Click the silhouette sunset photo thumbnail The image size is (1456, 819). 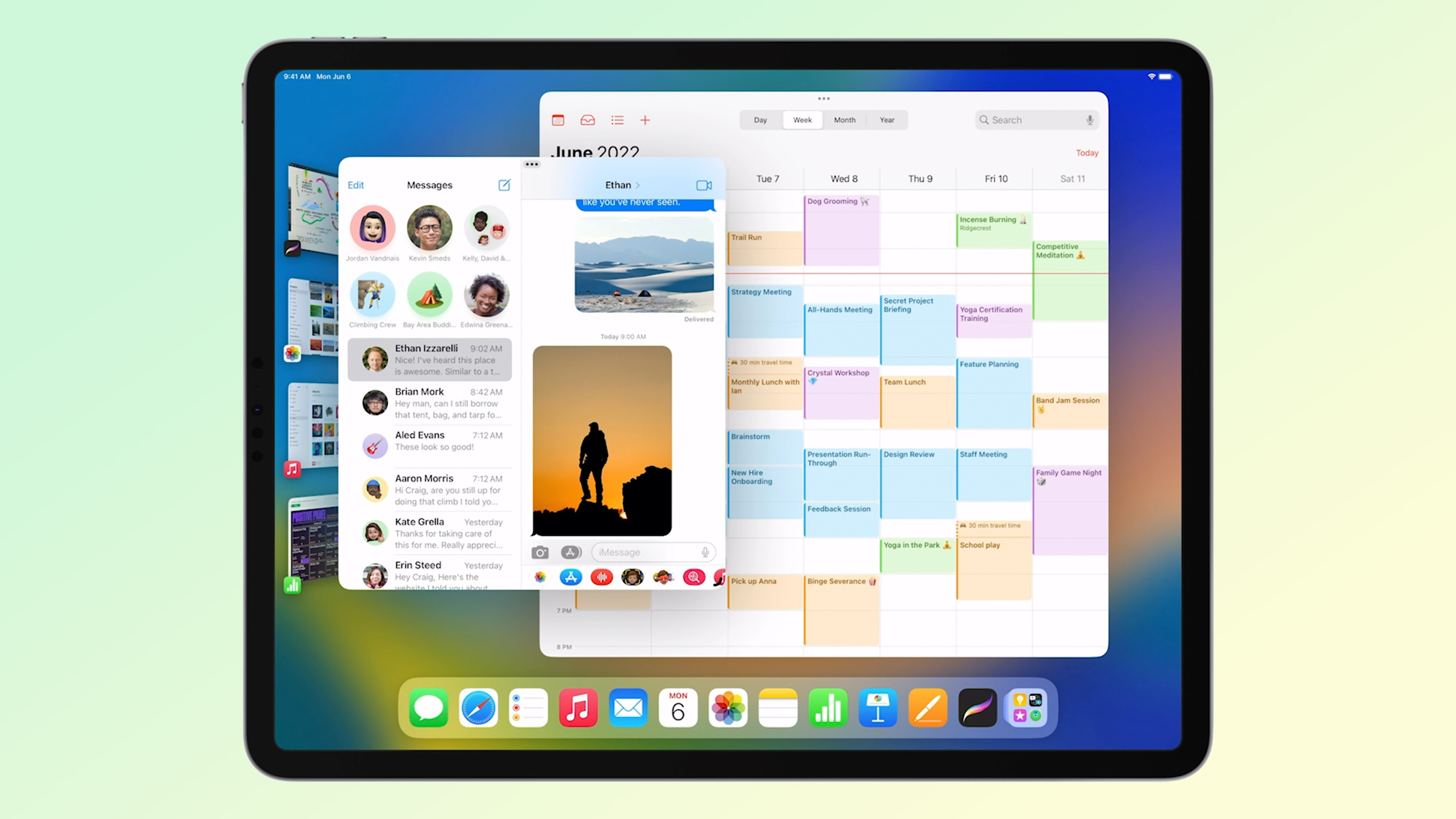pos(603,440)
